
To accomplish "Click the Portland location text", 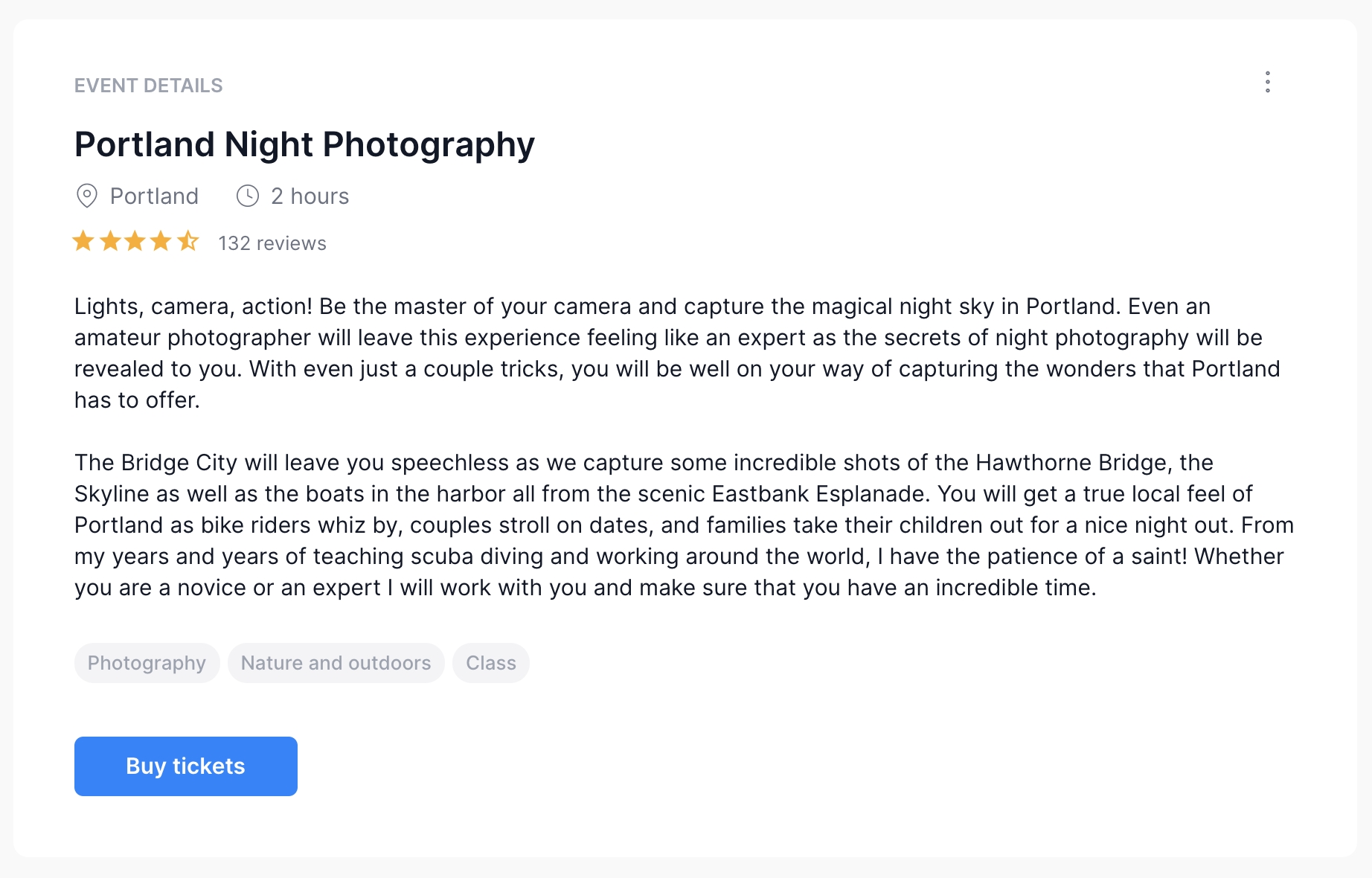I will [x=154, y=196].
